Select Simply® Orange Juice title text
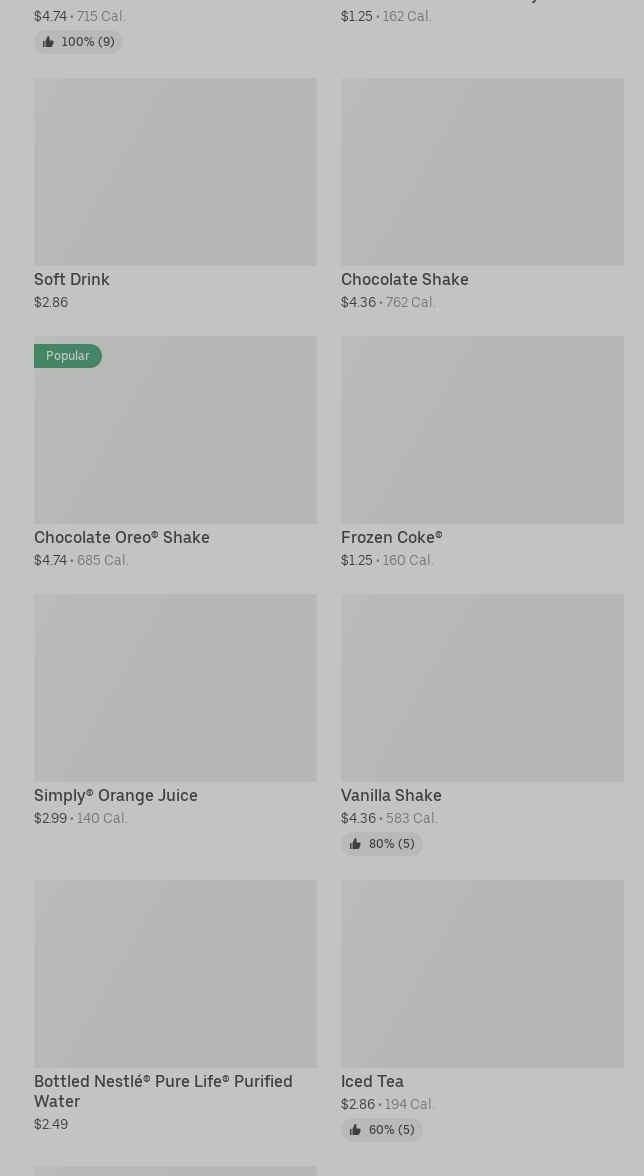 116,796
